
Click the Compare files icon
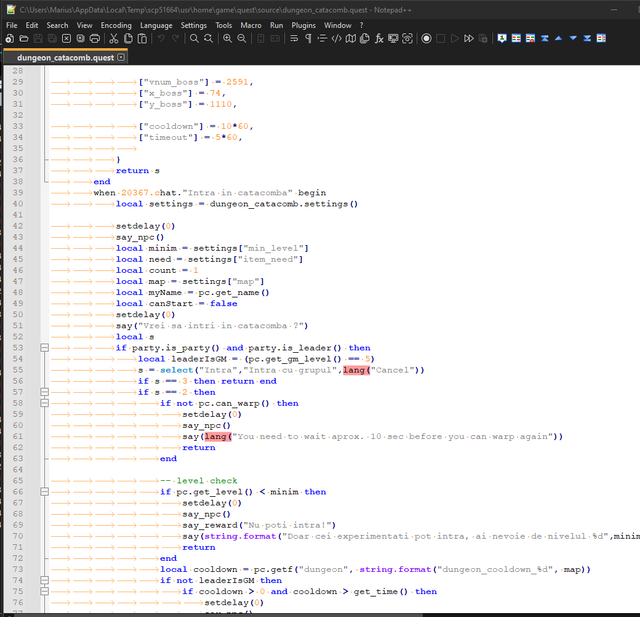pos(516,38)
